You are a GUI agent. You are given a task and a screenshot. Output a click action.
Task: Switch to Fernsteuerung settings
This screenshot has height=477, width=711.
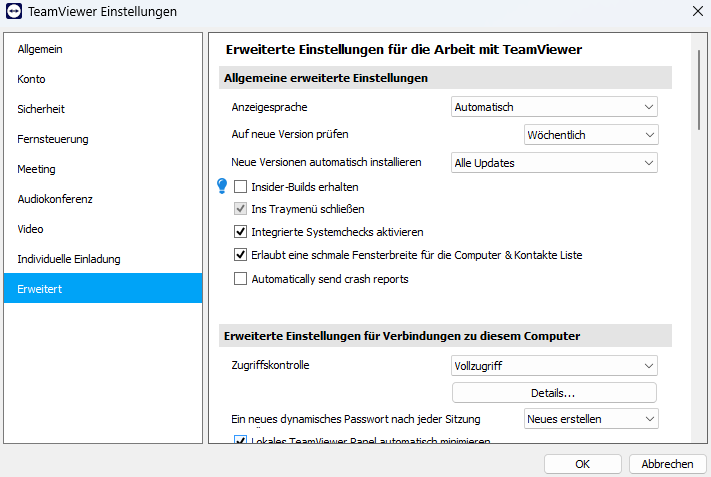pyautogui.click(x=103, y=139)
